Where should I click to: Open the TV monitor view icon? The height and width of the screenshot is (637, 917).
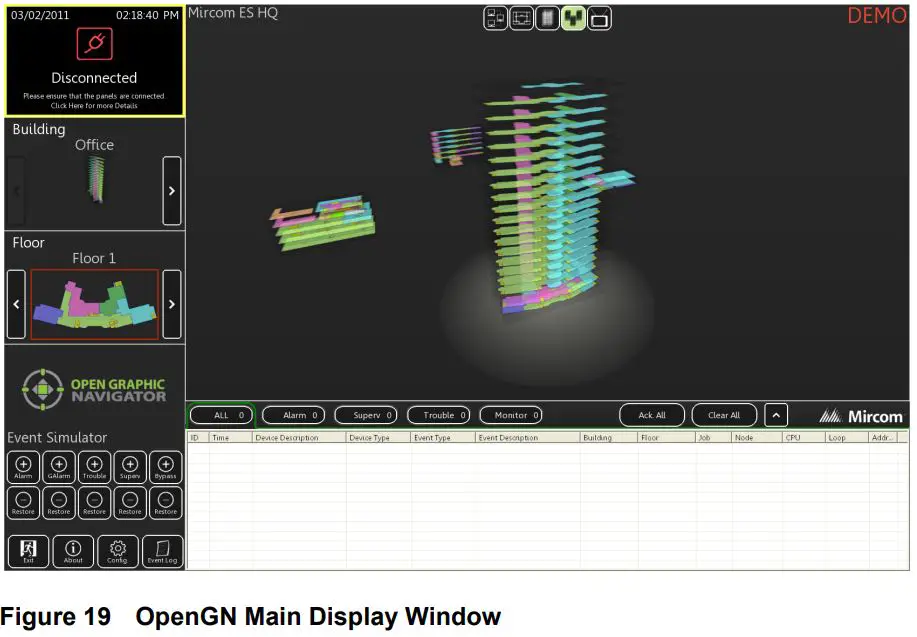[599, 18]
